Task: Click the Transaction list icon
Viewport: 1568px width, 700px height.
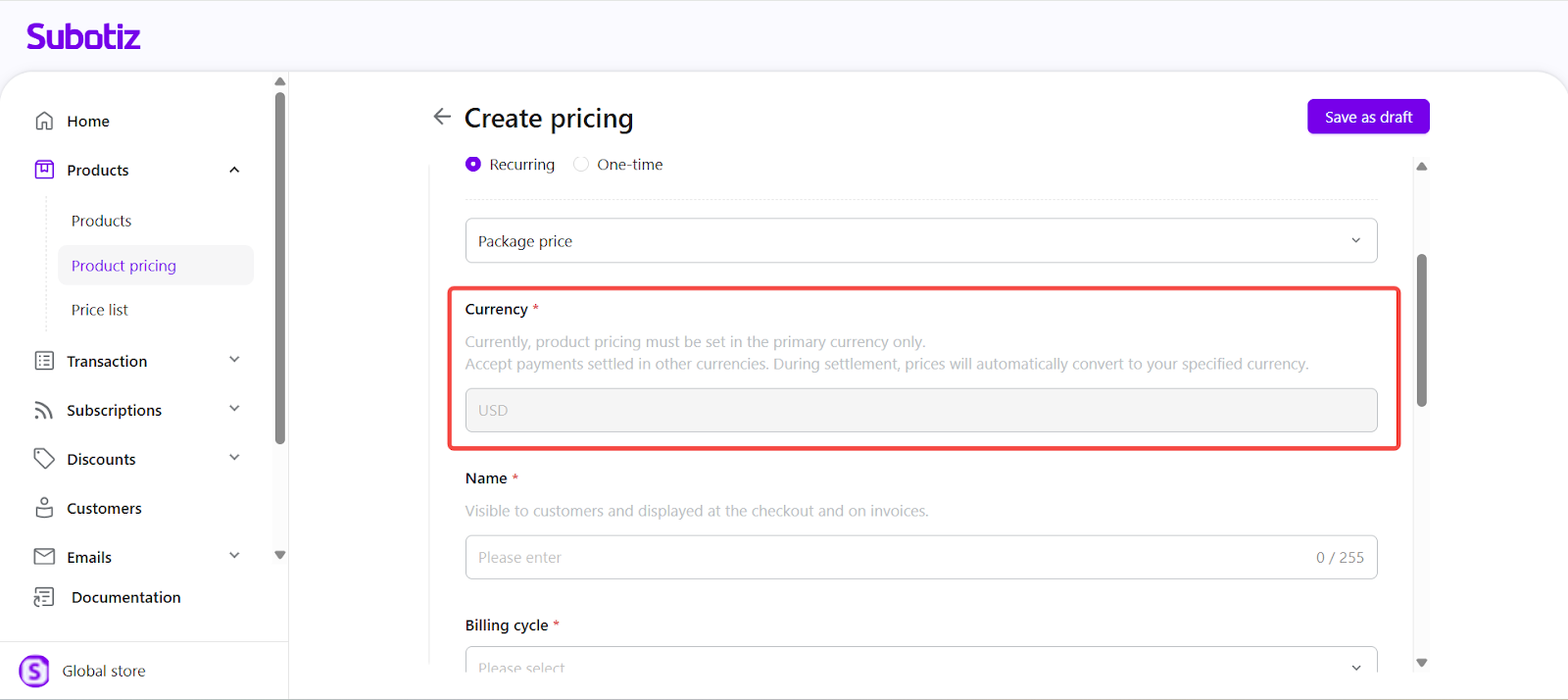Action: click(44, 361)
